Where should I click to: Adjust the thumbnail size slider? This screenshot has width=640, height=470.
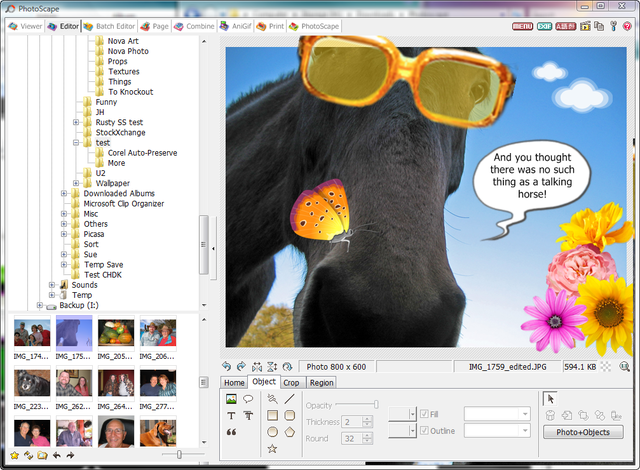[179, 454]
